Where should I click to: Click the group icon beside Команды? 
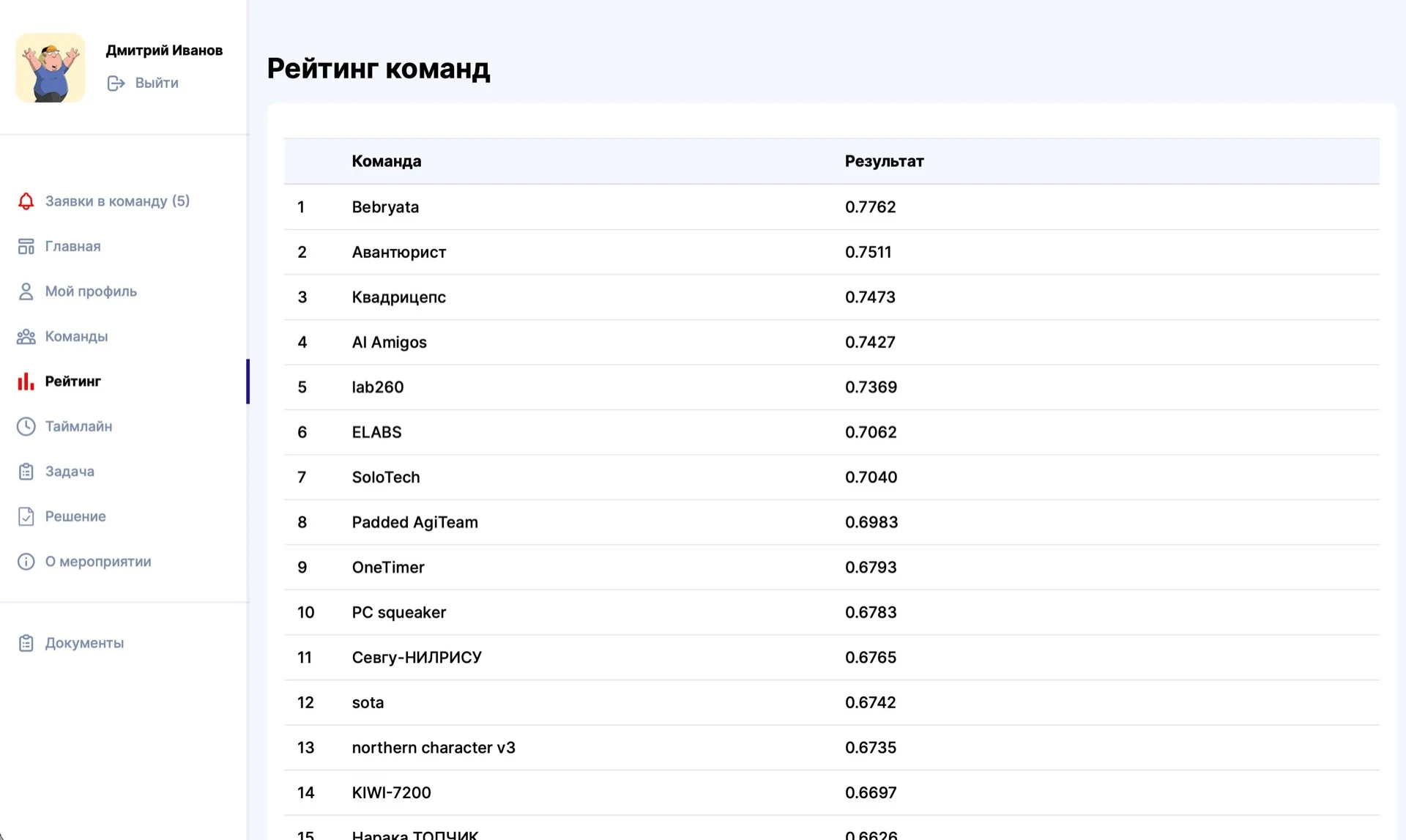coord(26,337)
